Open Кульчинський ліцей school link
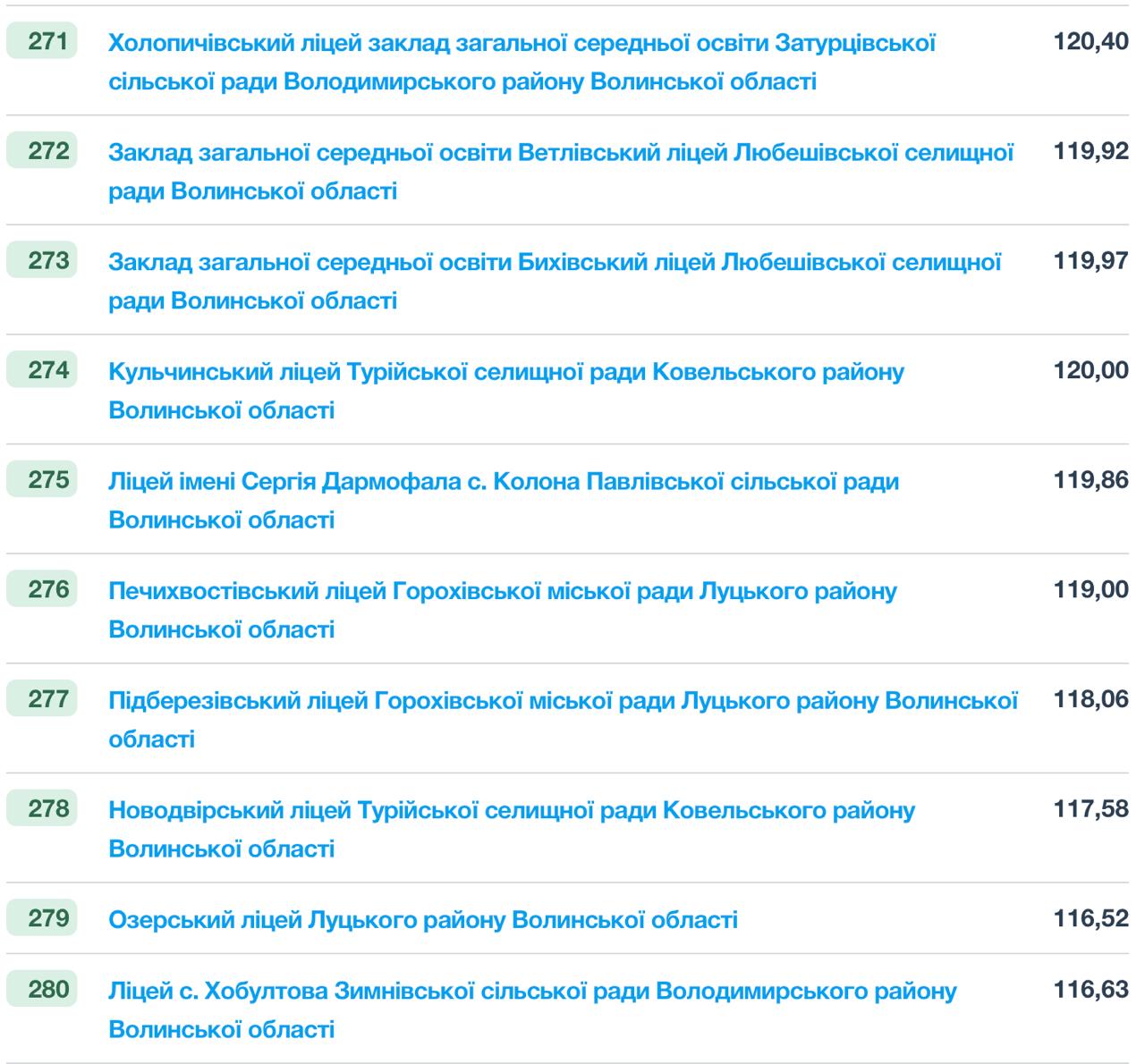Image resolution: width=1145 pixels, height=1064 pixels. point(505,372)
